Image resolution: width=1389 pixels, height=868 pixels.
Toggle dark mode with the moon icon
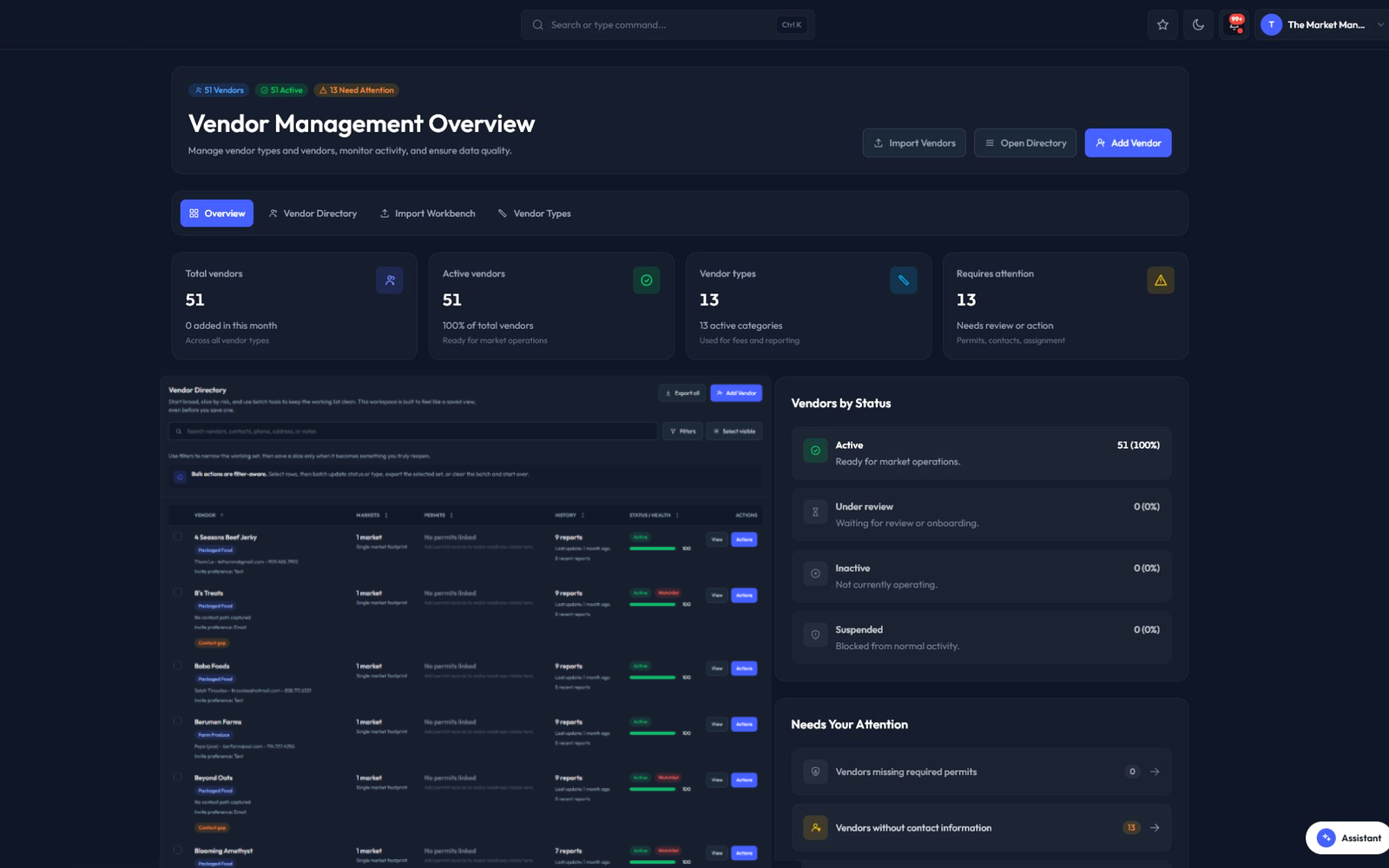click(1198, 24)
